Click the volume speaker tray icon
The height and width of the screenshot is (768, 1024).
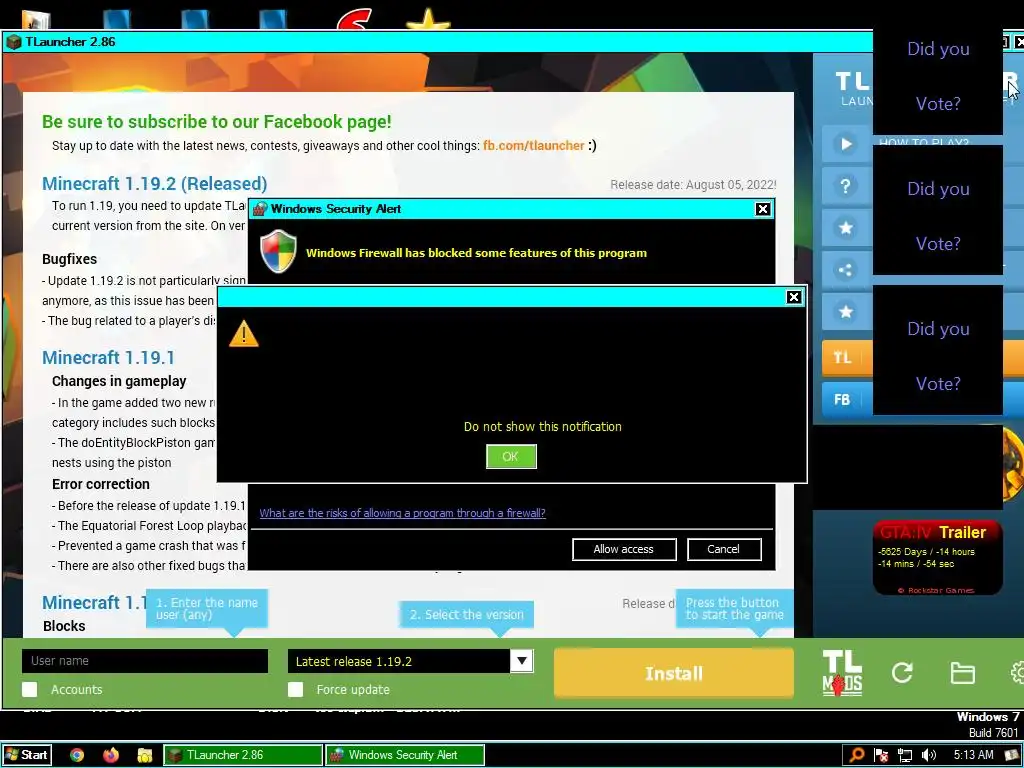click(928, 755)
